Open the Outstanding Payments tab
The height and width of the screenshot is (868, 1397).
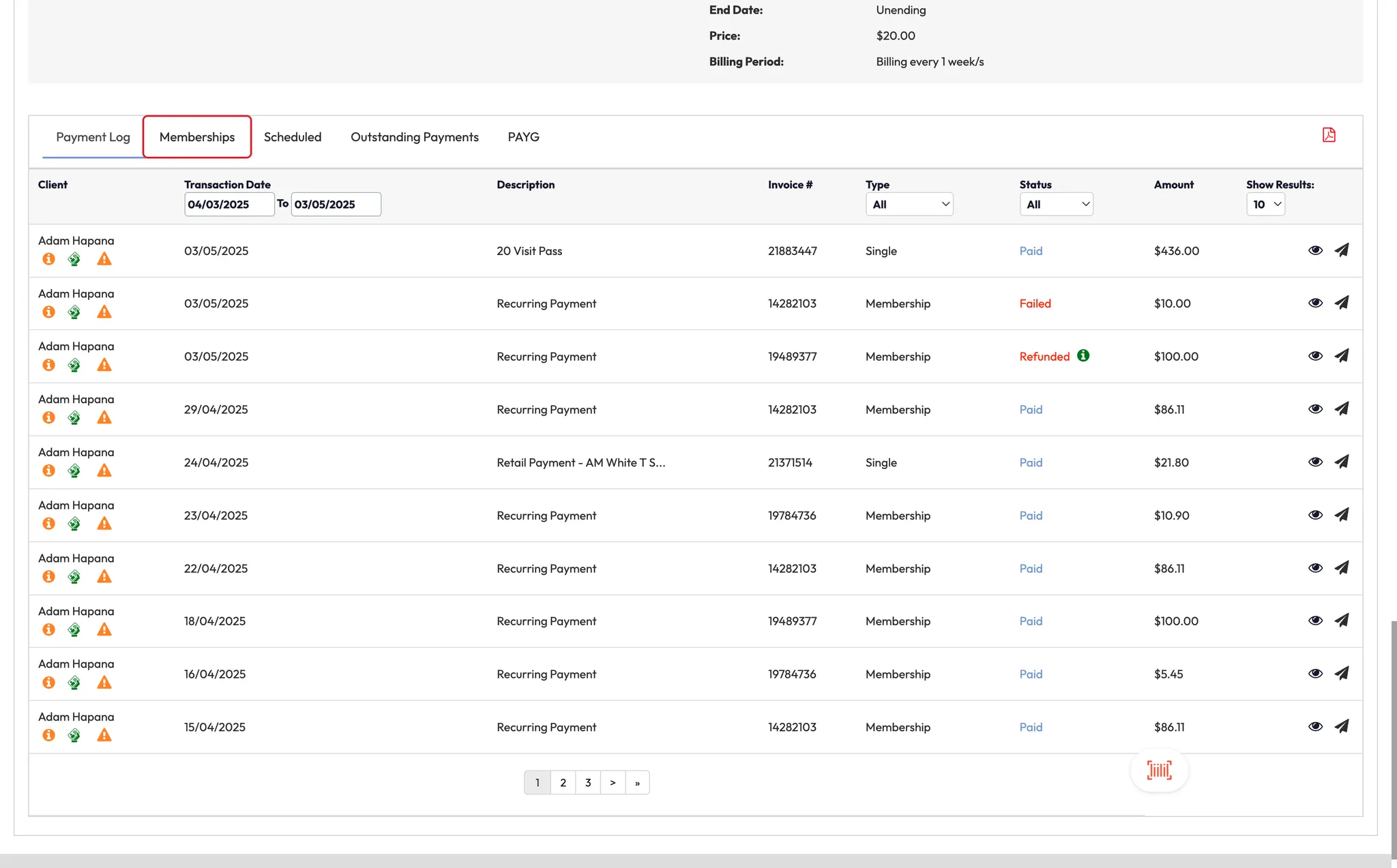[x=414, y=137]
